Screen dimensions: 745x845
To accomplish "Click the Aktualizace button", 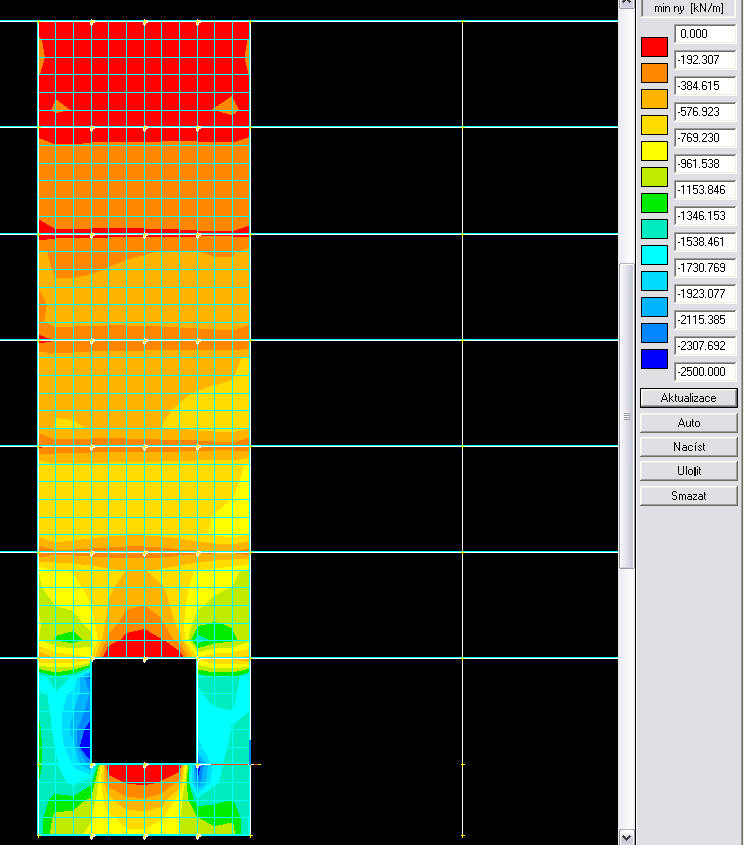I will (689, 398).
